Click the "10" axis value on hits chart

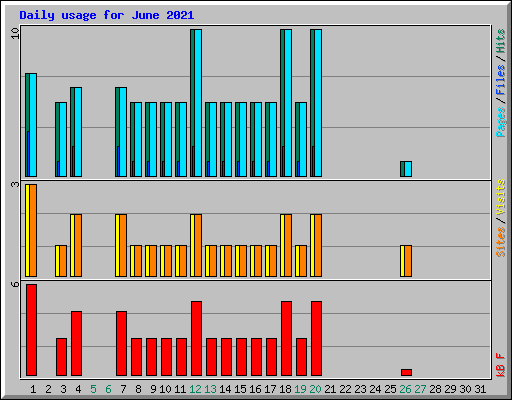(x=15, y=33)
